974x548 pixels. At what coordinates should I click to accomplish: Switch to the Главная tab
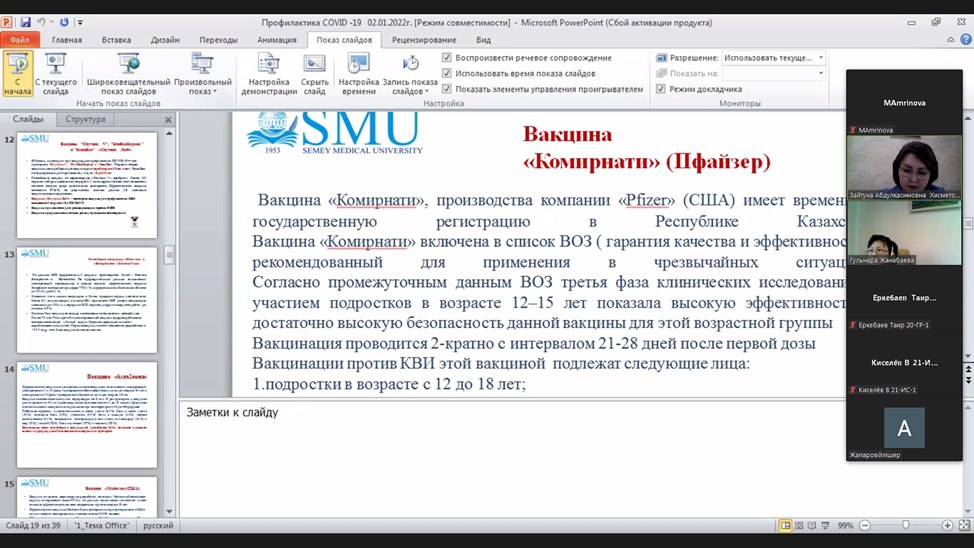coord(66,40)
